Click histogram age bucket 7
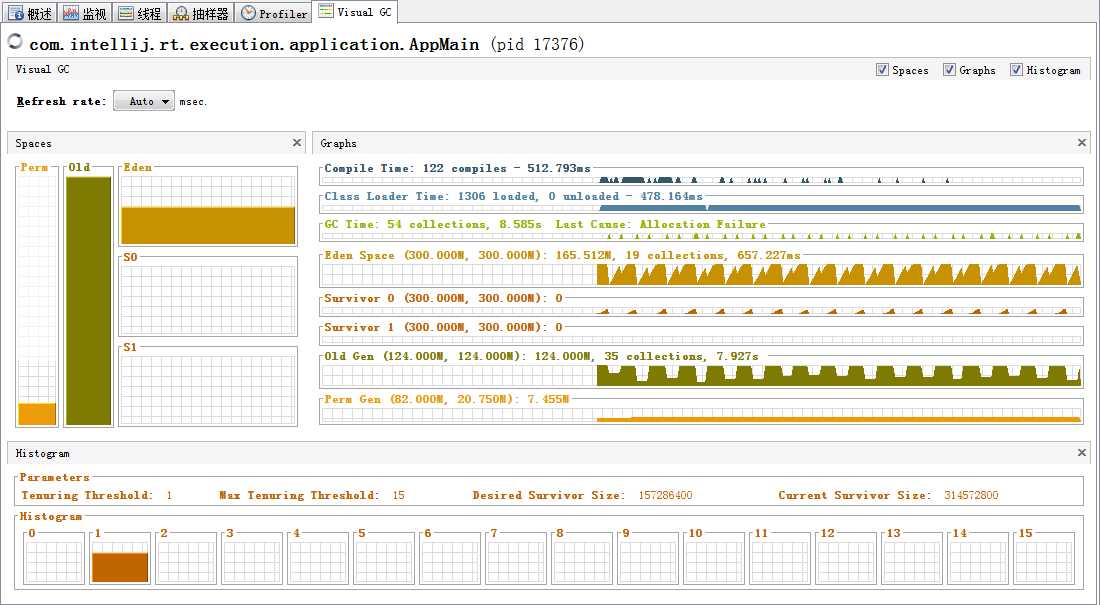This screenshot has width=1100, height=605. [x=516, y=558]
